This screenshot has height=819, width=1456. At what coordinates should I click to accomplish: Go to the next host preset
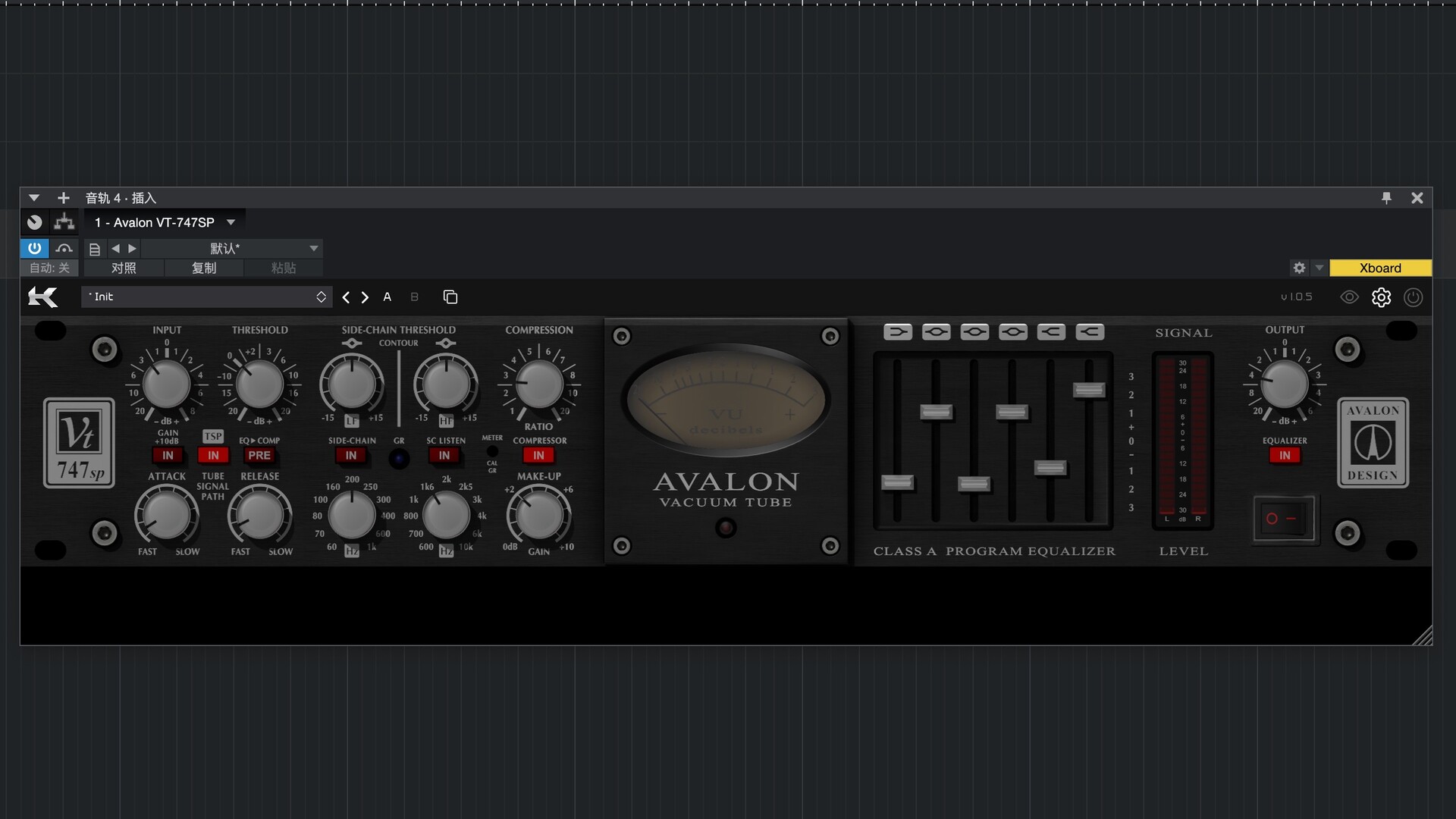133,249
